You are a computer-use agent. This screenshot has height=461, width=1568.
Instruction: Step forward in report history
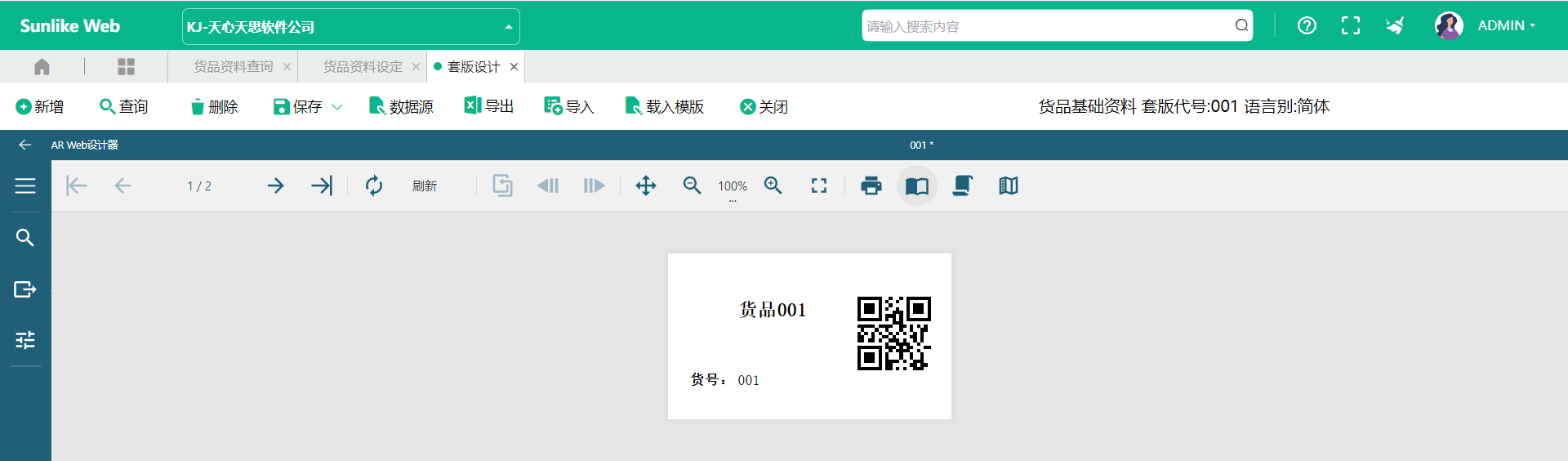point(594,186)
